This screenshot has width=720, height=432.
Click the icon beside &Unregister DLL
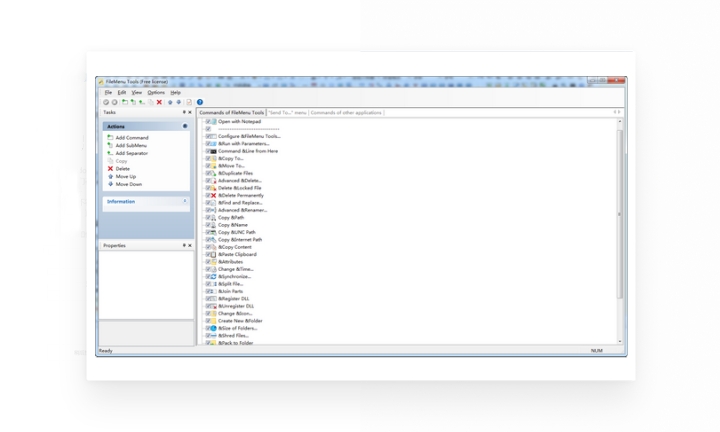[214, 306]
